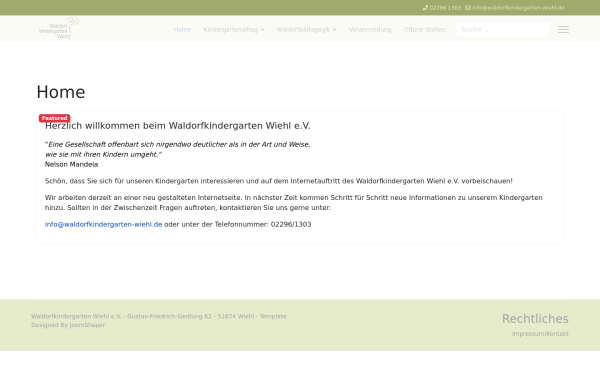Call phone number 02296 1303 in top bar
Image resolution: width=600 pixels, height=375 pixels.
pyautogui.click(x=445, y=8)
